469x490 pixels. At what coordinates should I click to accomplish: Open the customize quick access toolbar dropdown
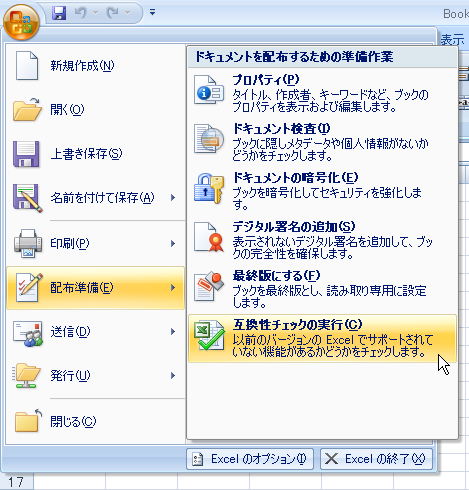[152, 13]
